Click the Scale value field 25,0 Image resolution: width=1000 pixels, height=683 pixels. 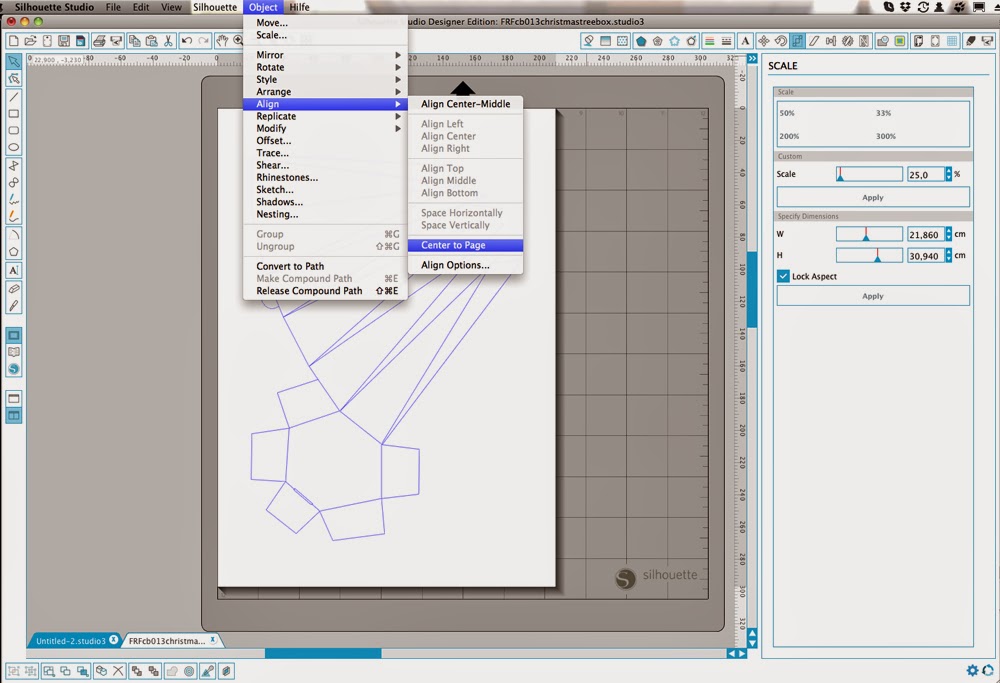(x=925, y=174)
